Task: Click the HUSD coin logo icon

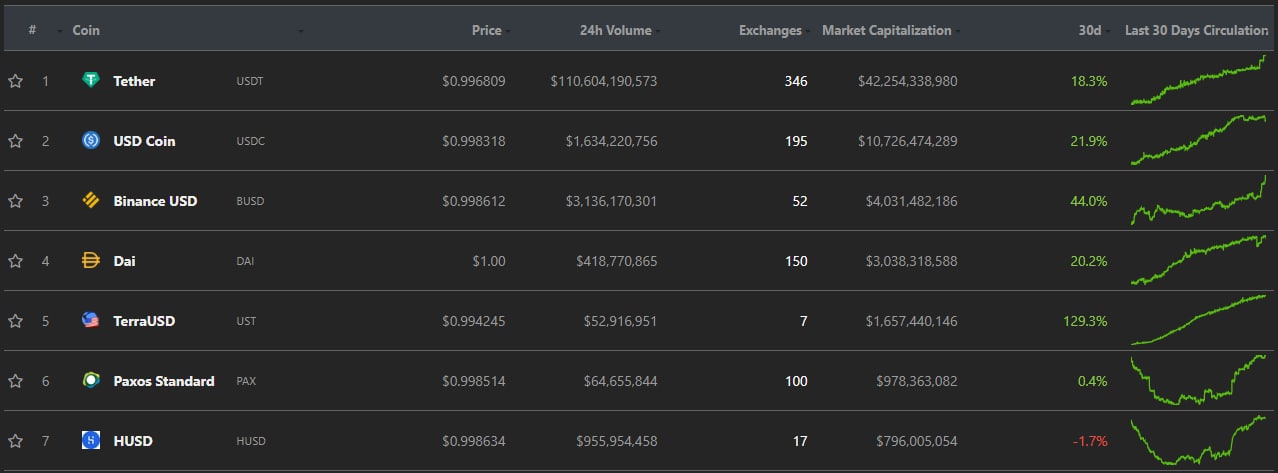Action: [91, 441]
